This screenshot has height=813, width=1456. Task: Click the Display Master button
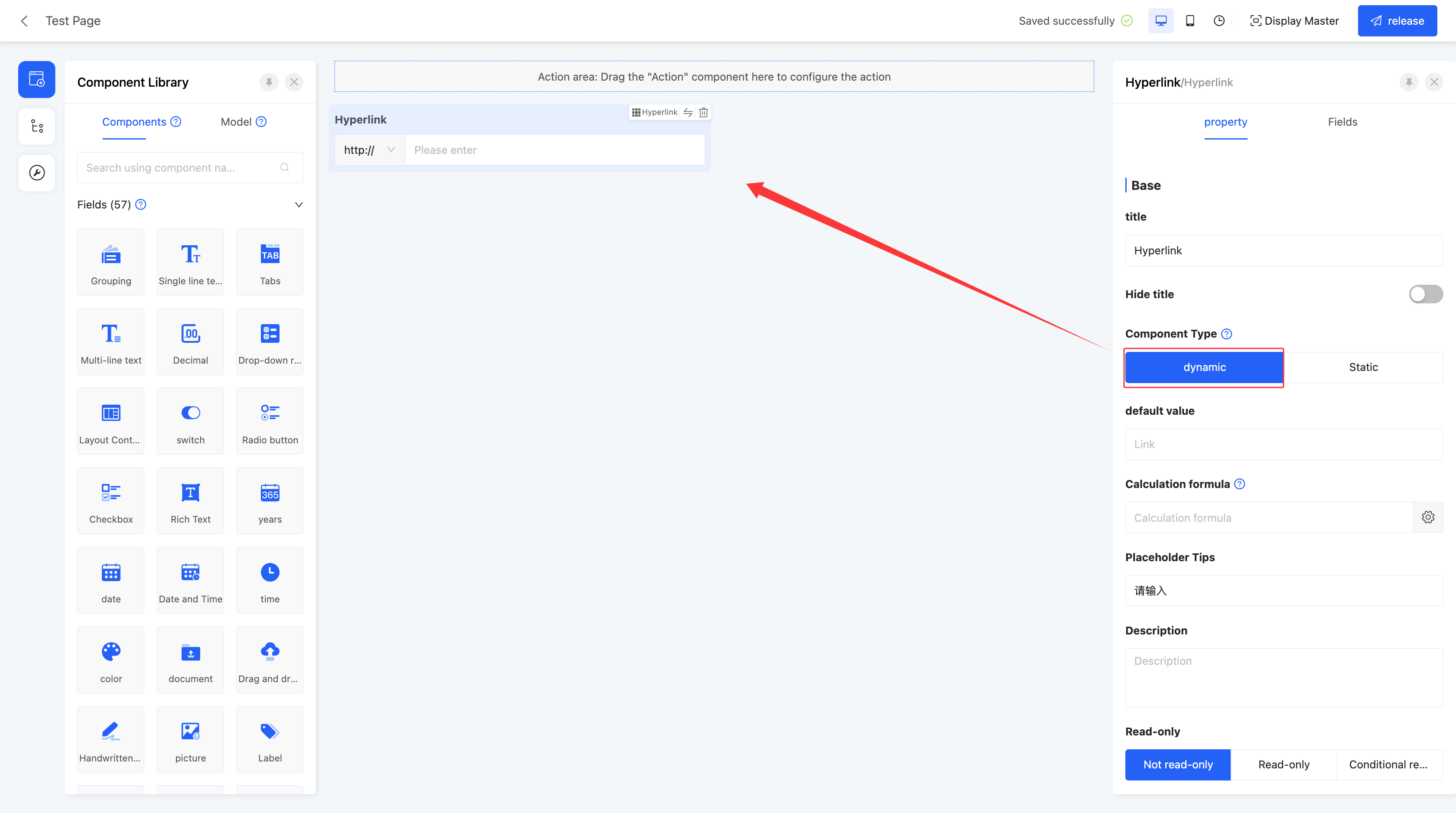coord(1294,21)
